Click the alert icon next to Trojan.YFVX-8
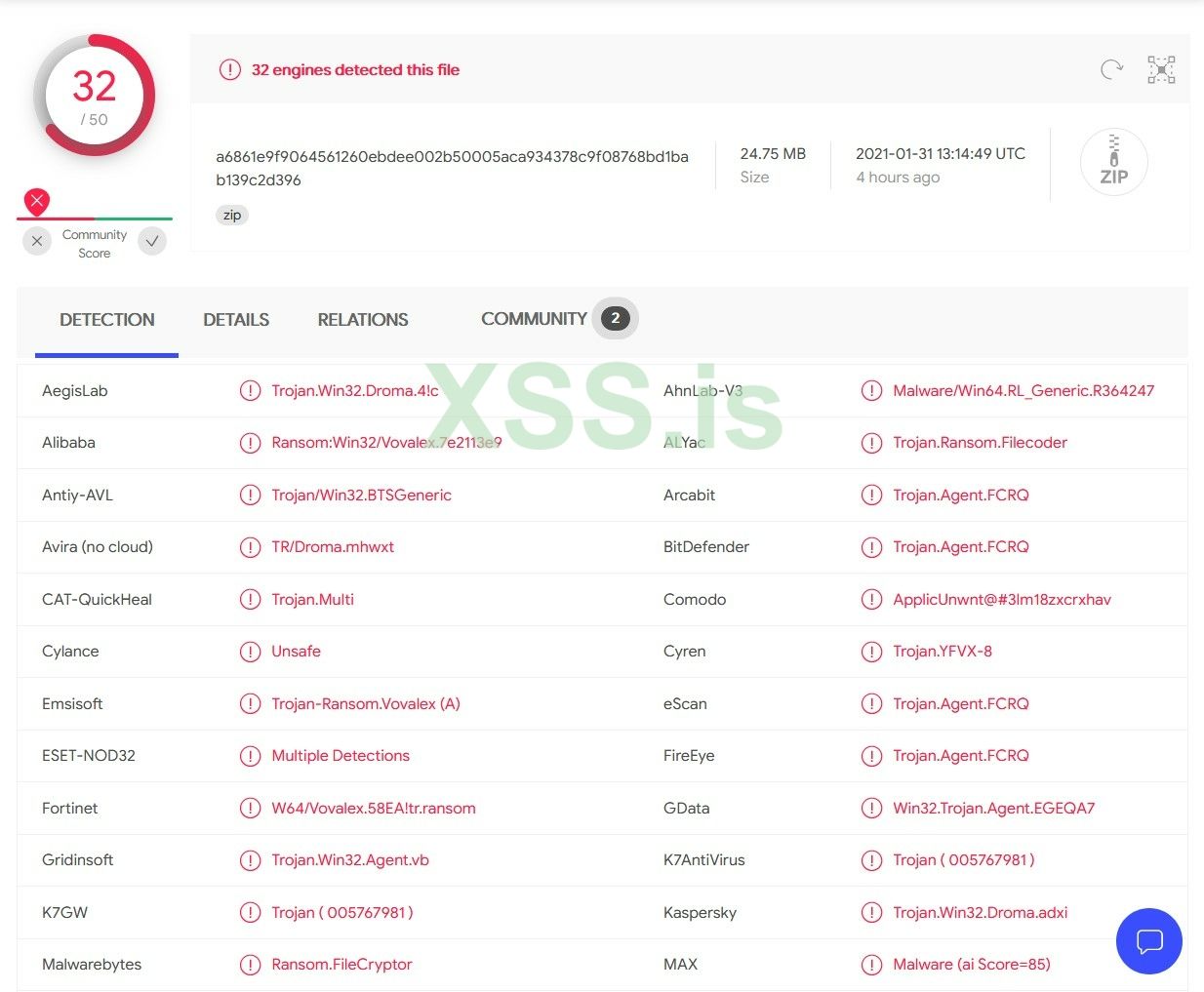This screenshot has width=1204, height=992. click(x=871, y=652)
